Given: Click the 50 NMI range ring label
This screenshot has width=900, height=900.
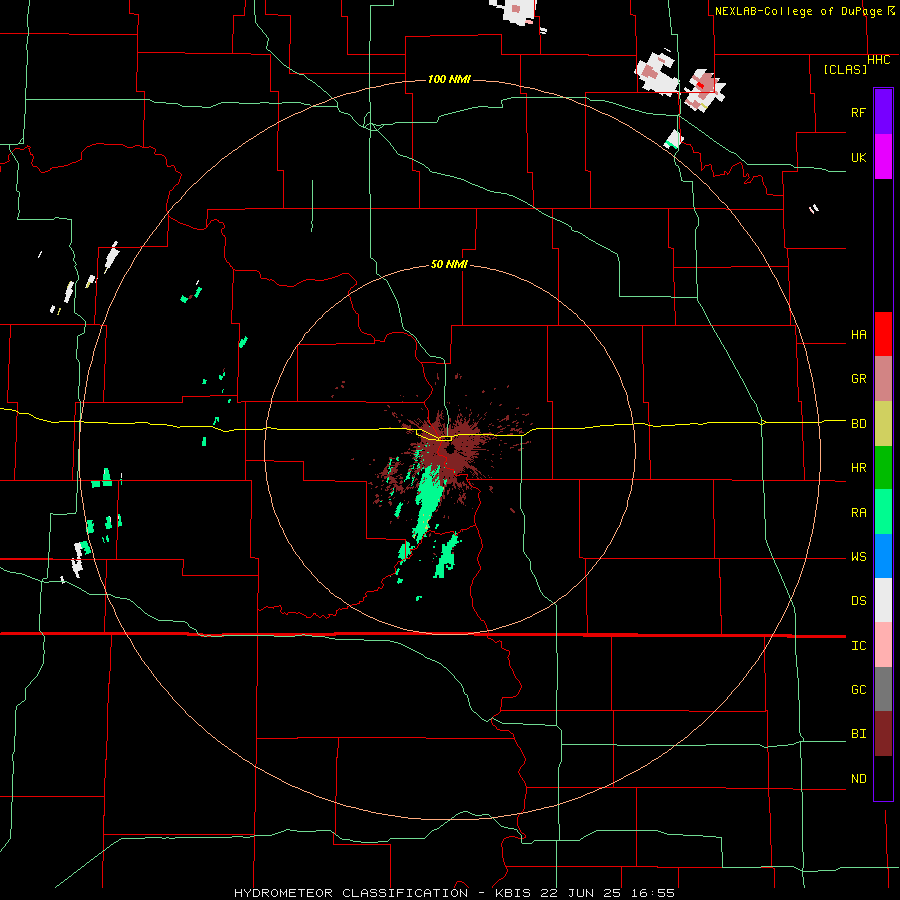Looking at the screenshot, I should tap(449, 264).
